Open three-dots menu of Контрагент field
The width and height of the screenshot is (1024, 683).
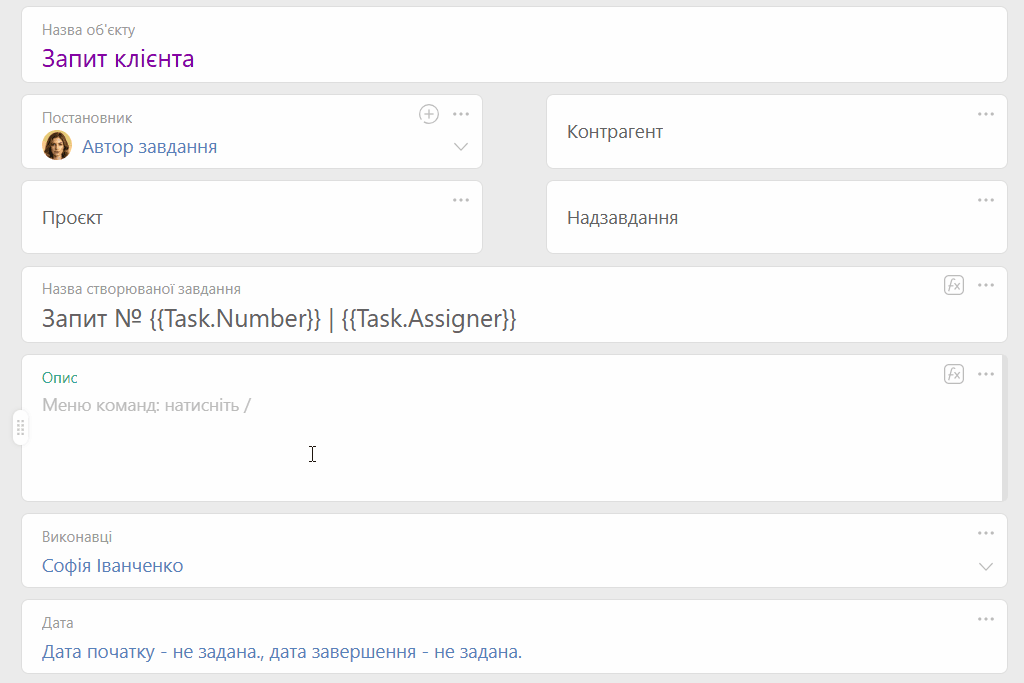pos(985,114)
